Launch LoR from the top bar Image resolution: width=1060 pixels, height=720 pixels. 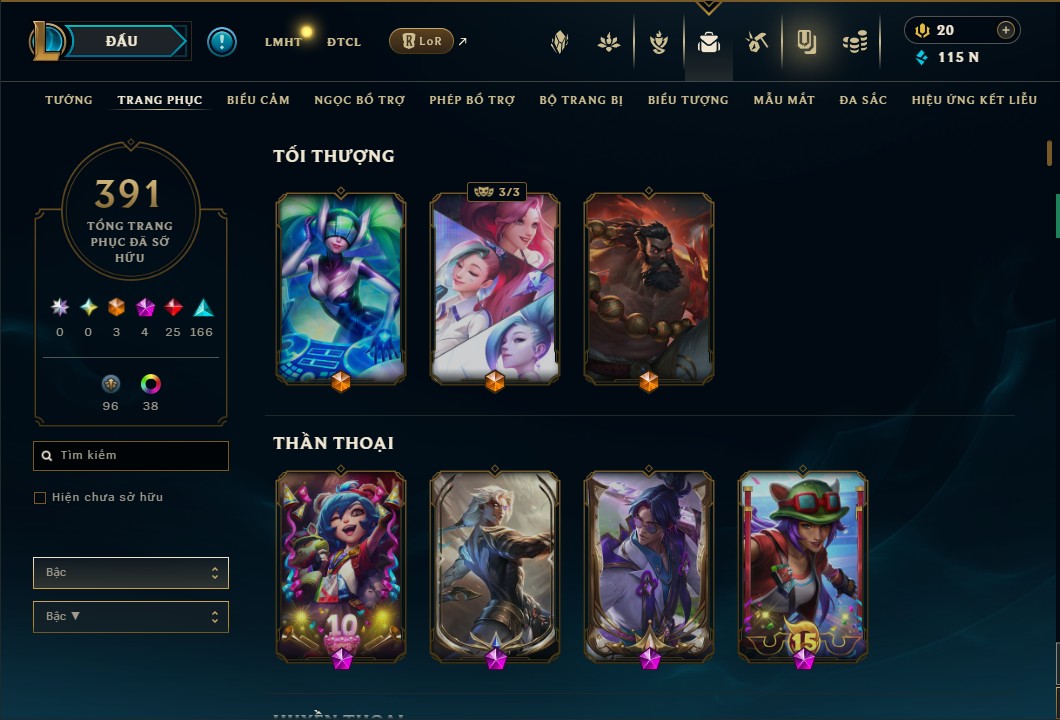click(421, 41)
